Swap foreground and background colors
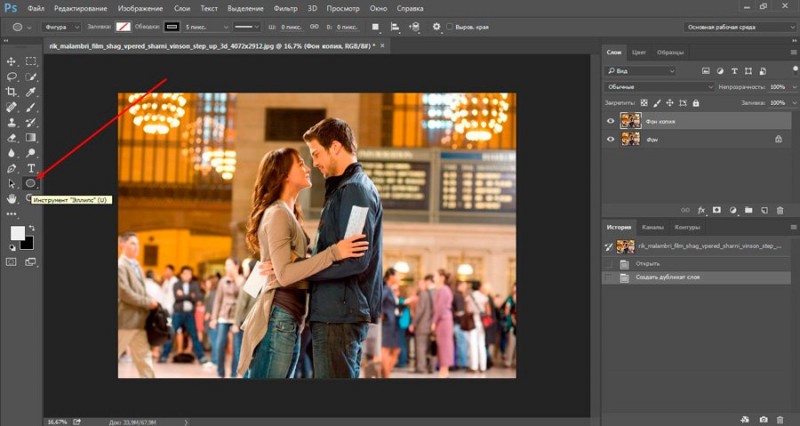Image resolution: width=800 pixels, height=426 pixels. tap(32, 228)
